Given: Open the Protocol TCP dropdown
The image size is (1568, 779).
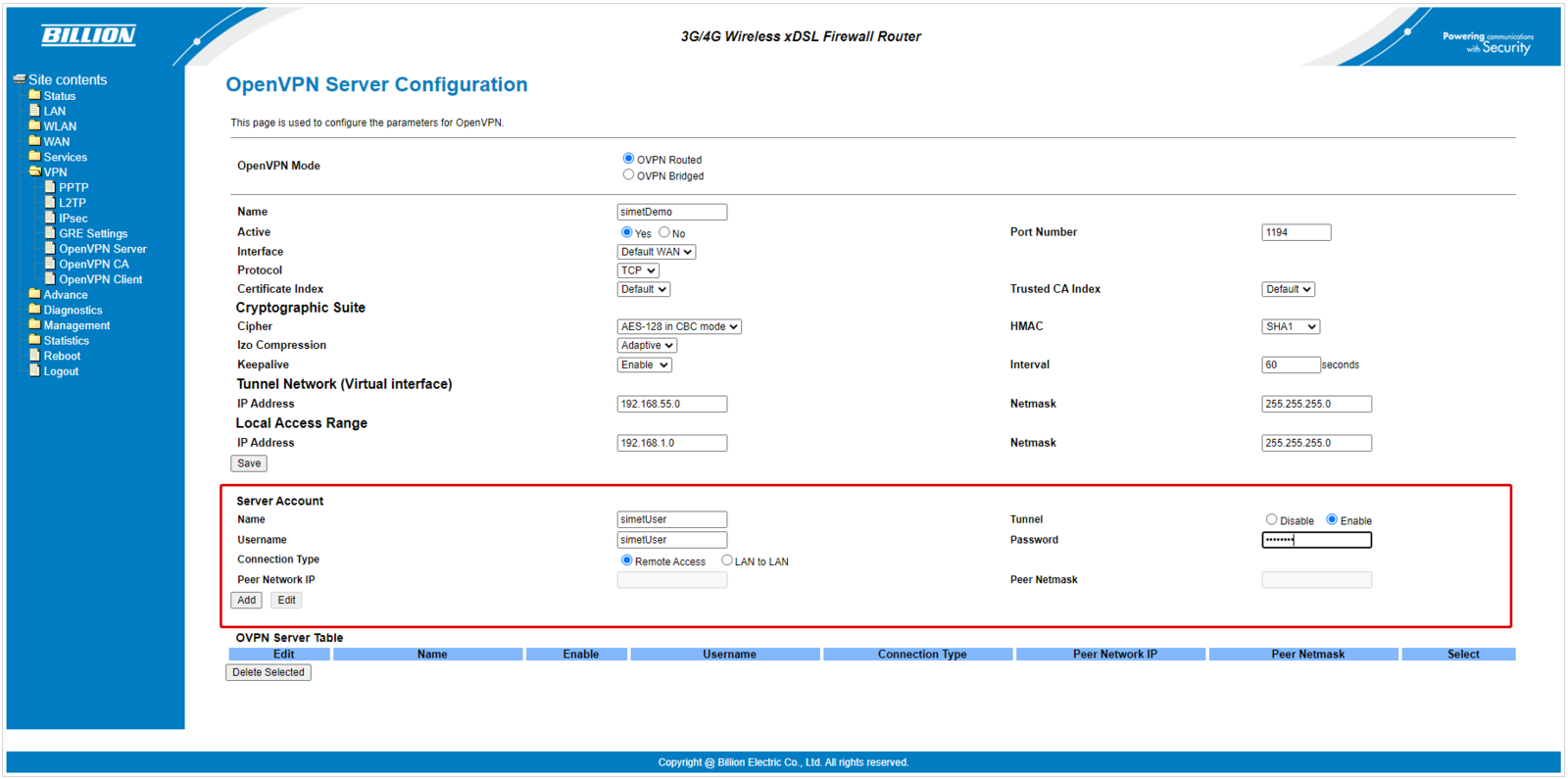Looking at the screenshot, I should coord(638,270).
